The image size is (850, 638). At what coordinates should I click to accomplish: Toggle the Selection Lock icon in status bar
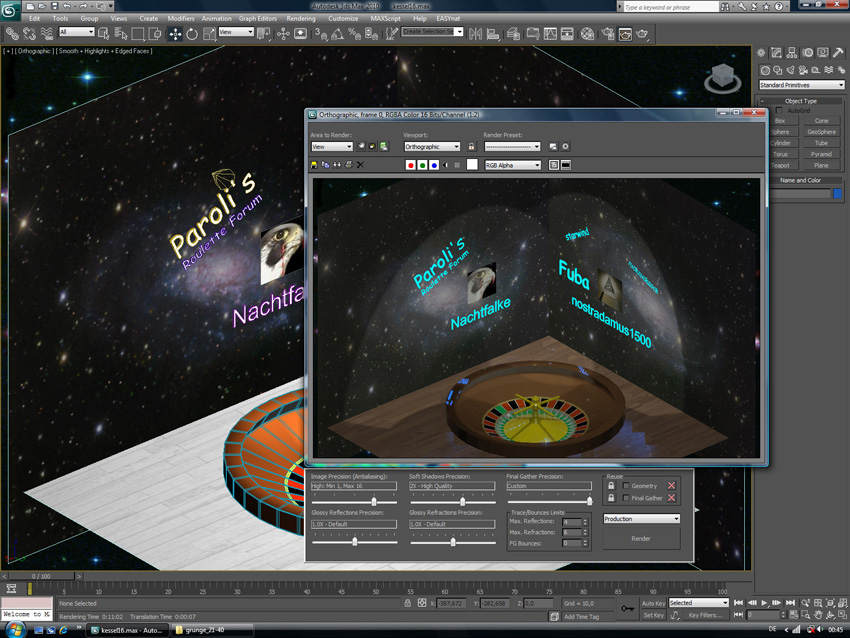(408, 603)
